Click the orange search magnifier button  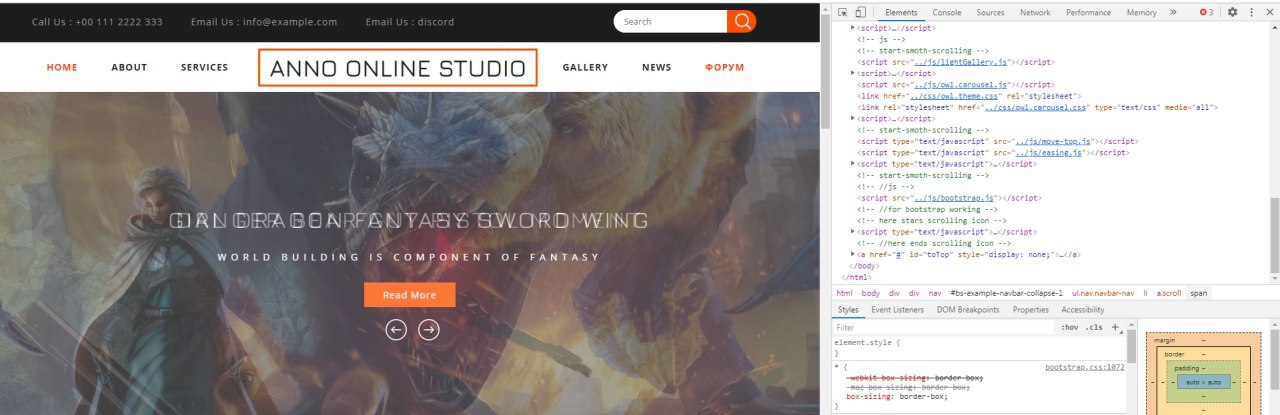coord(741,21)
